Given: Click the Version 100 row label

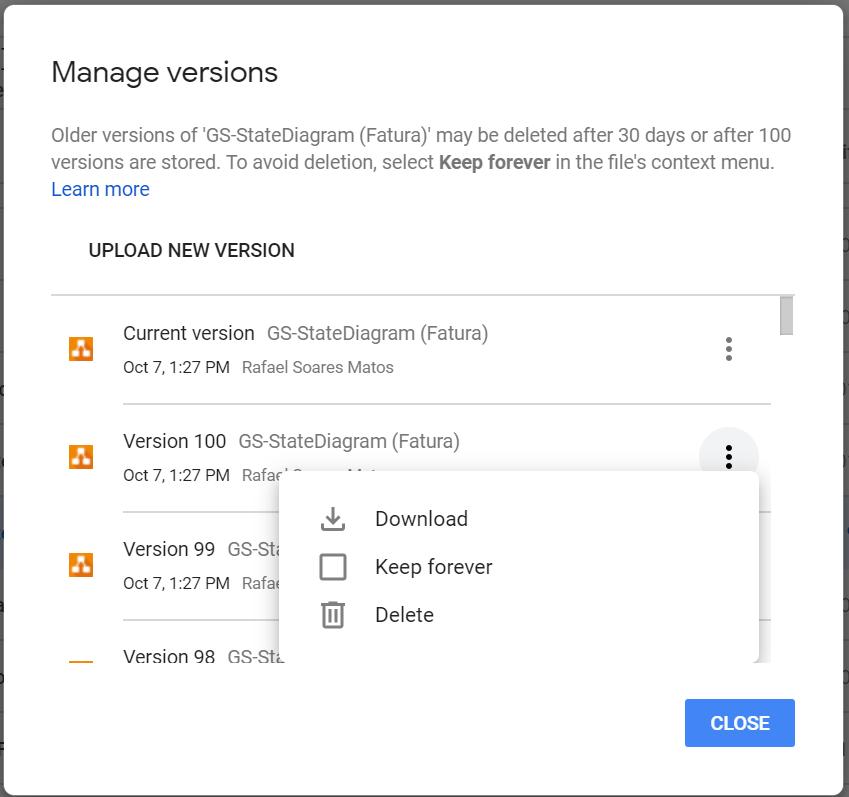Looking at the screenshot, I should 175,441.
